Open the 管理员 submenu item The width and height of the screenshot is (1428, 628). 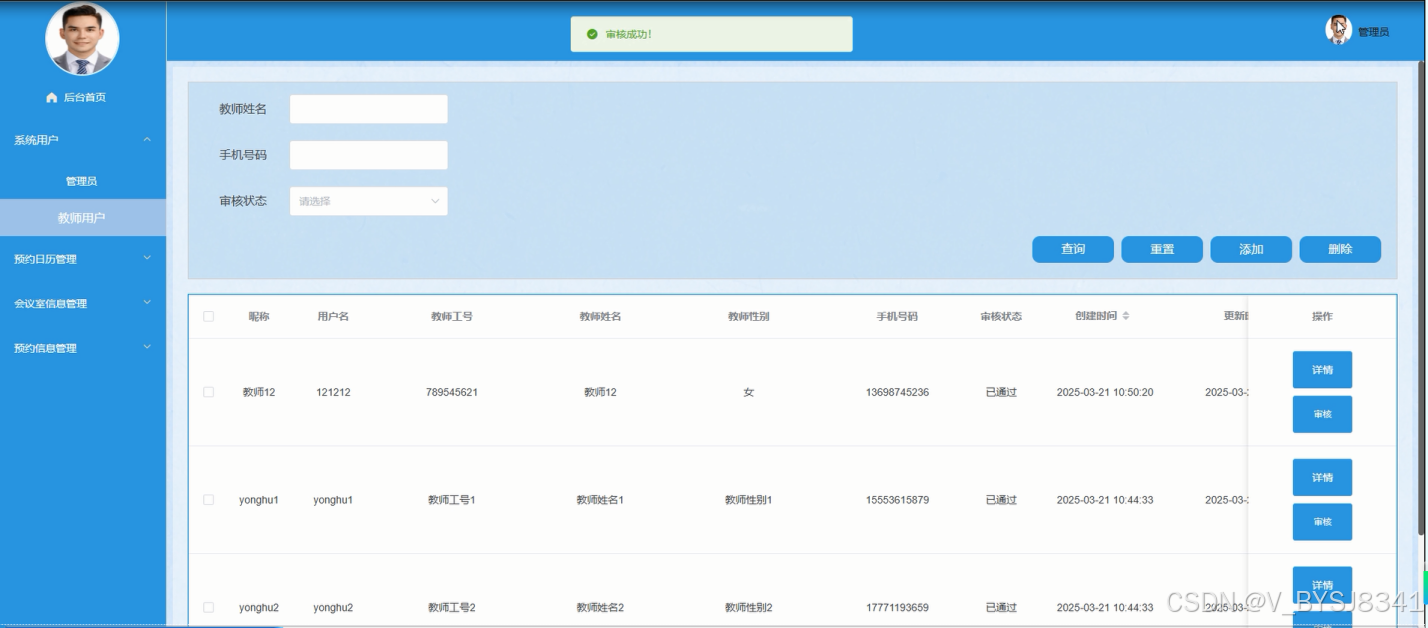pos(82,181)
